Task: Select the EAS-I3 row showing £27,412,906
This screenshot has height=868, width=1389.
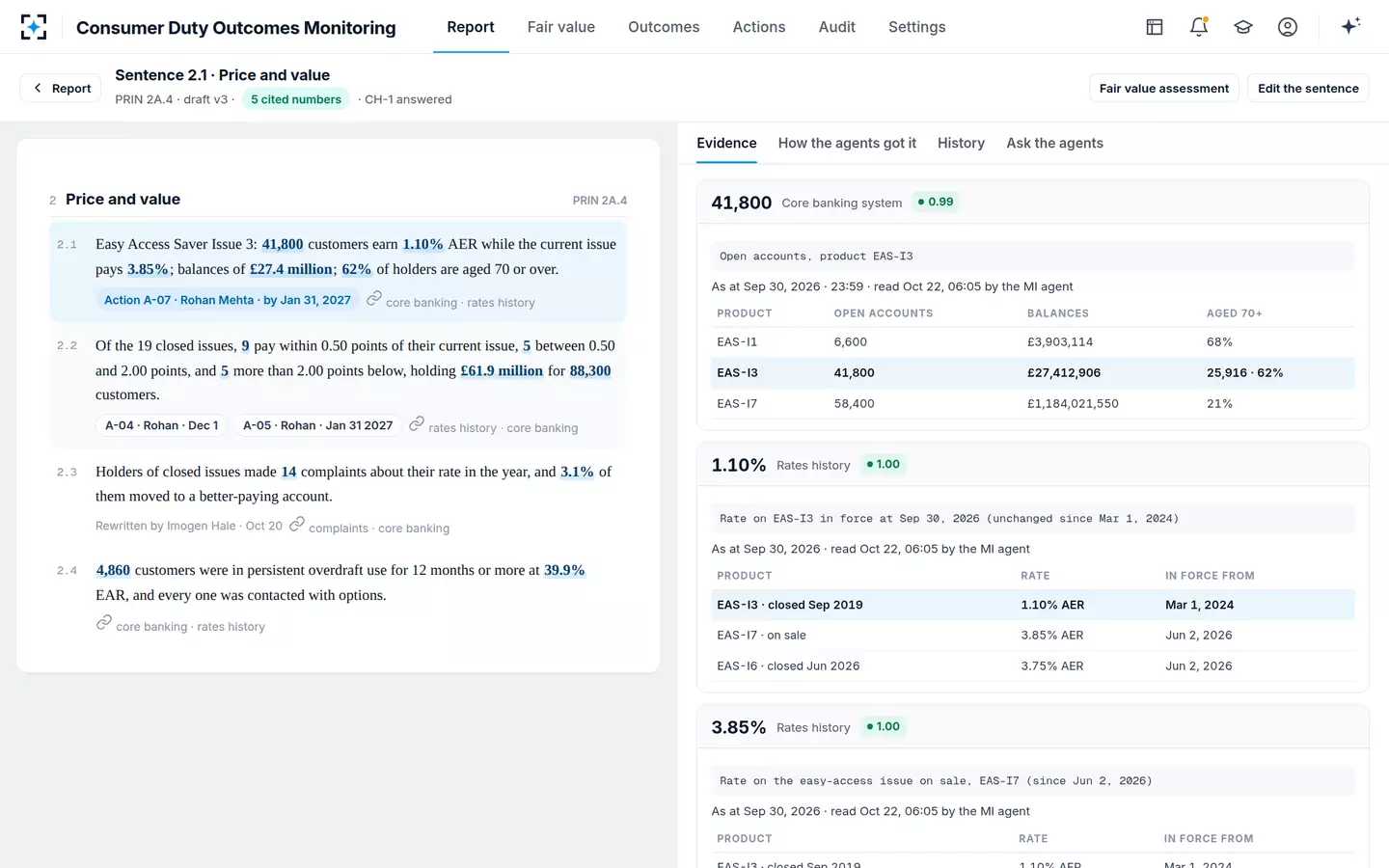Action: coord(1033,373)
